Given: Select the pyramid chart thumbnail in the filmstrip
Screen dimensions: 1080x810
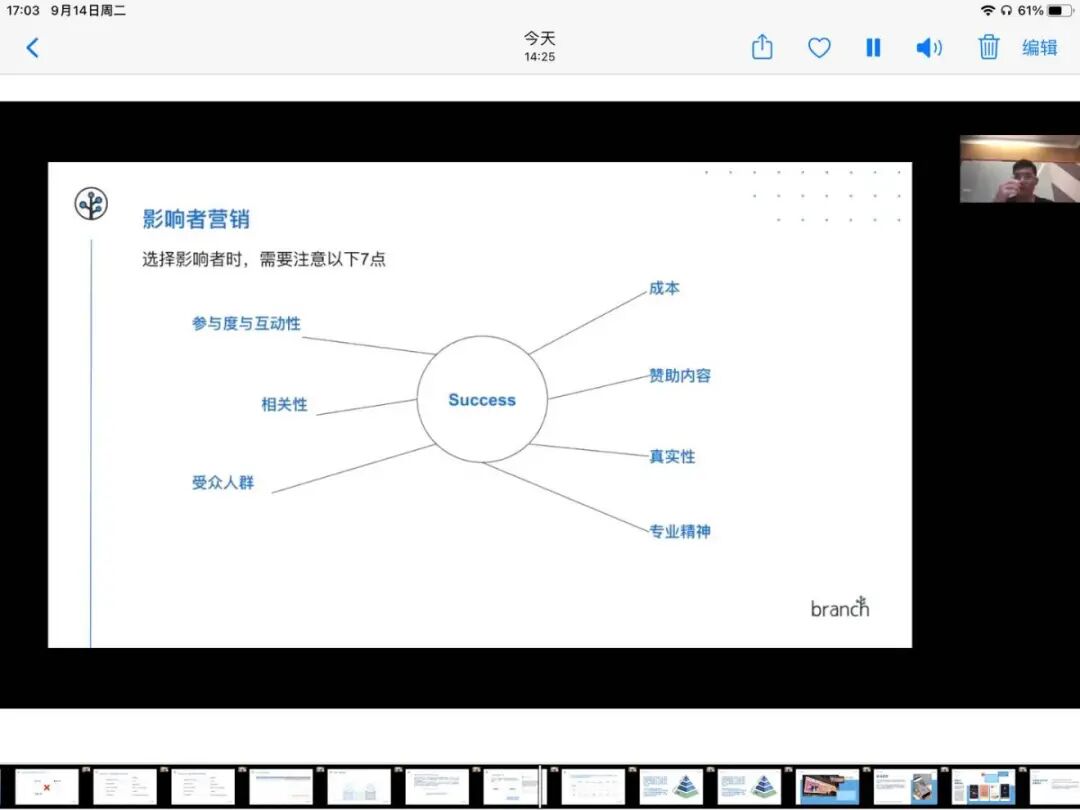Looking at the screenshot, I should tap(670, 785).
